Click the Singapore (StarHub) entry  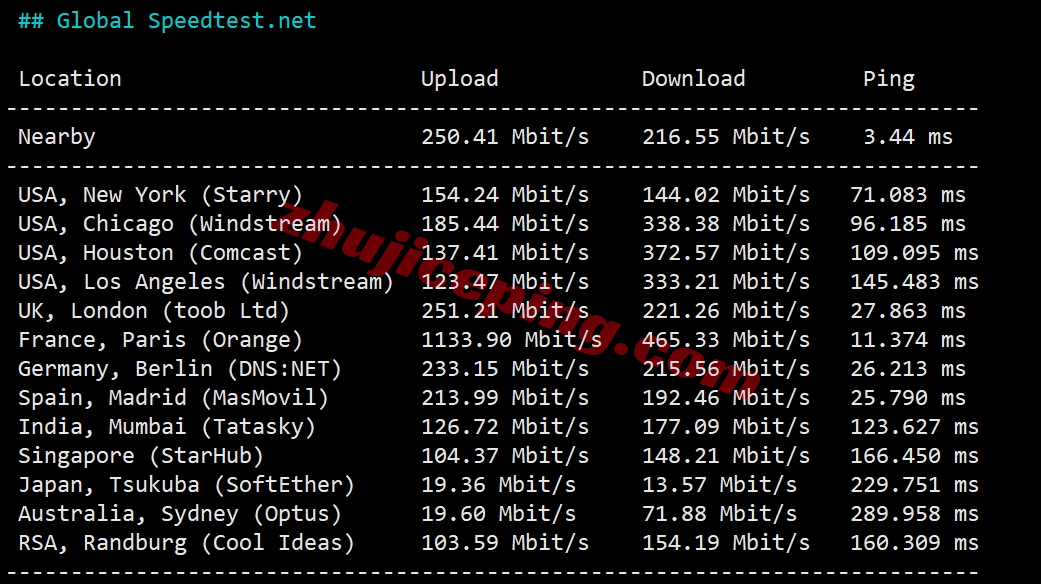tap(141, 456)
